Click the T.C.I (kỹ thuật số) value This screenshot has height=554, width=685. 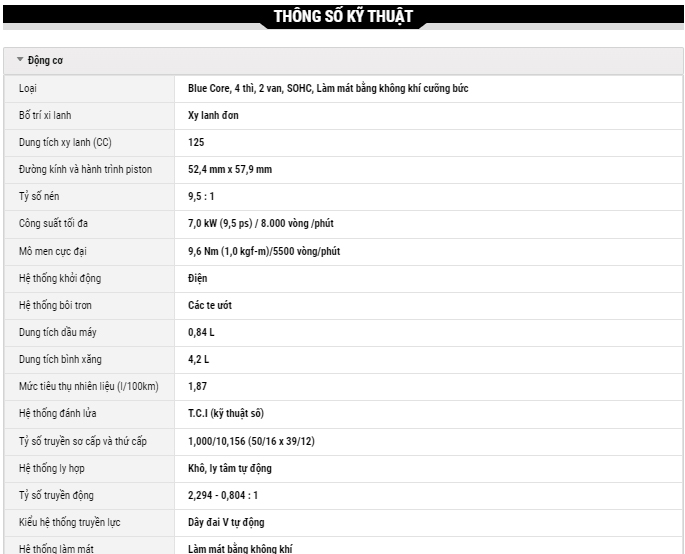[225, 413]
